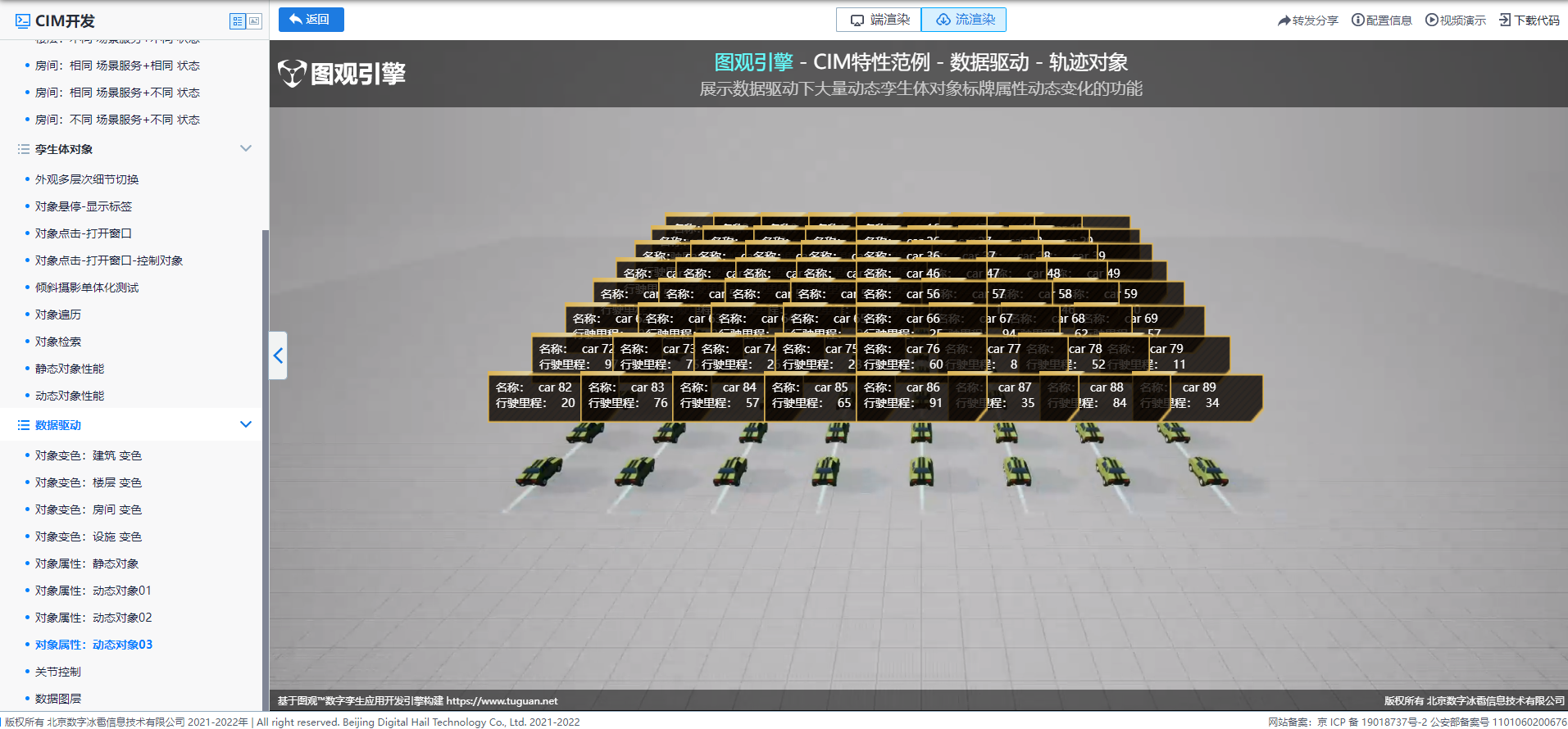Viewport: 1568px width, 729px height.
Task: Open 对象属性: 动态对象03 menu item
Action: (93, 645)
